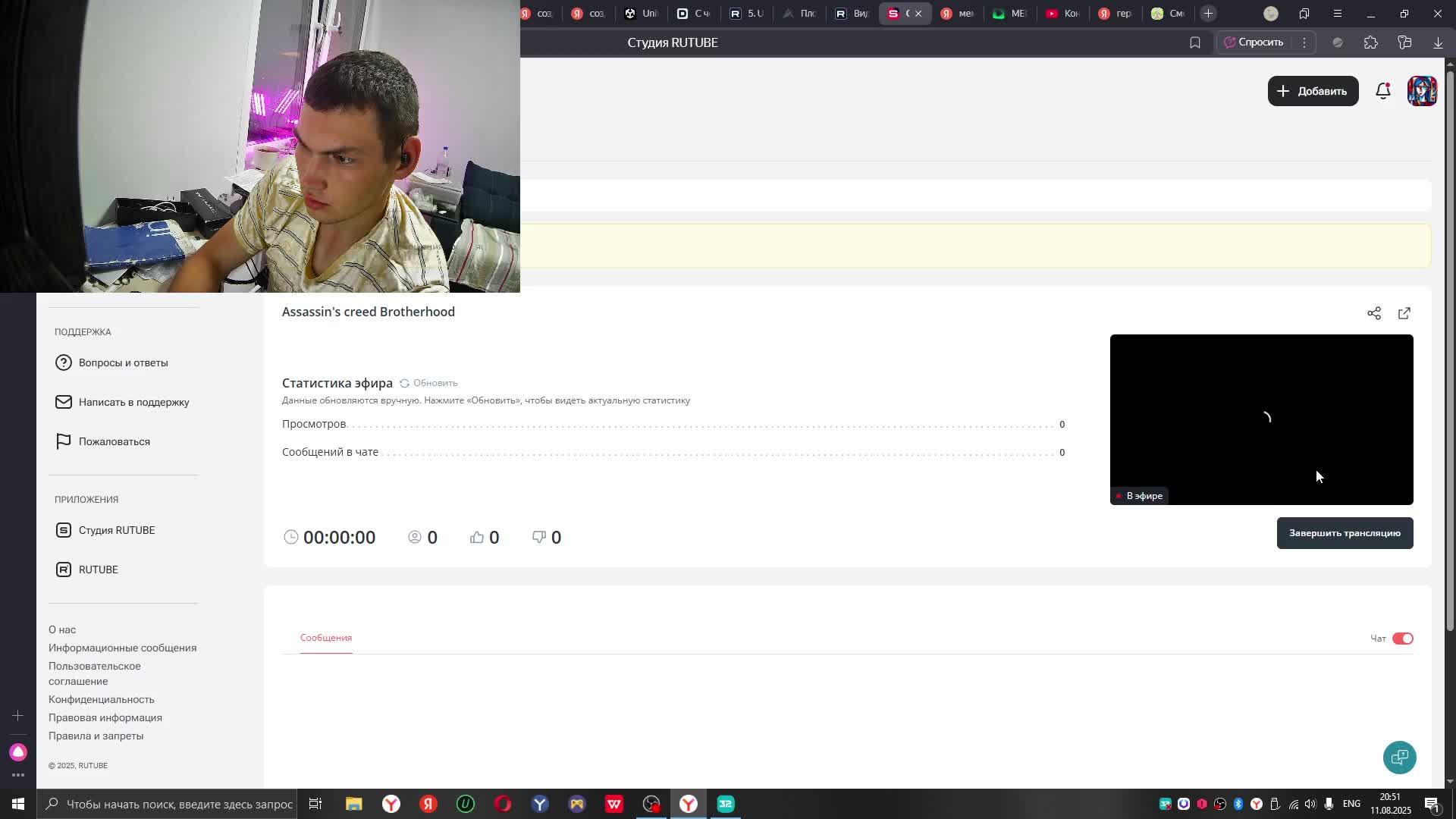1456x819 pixels.
Task: Open Написать в поддержку link
Action: pyautogui.click(x=133, y=402)
